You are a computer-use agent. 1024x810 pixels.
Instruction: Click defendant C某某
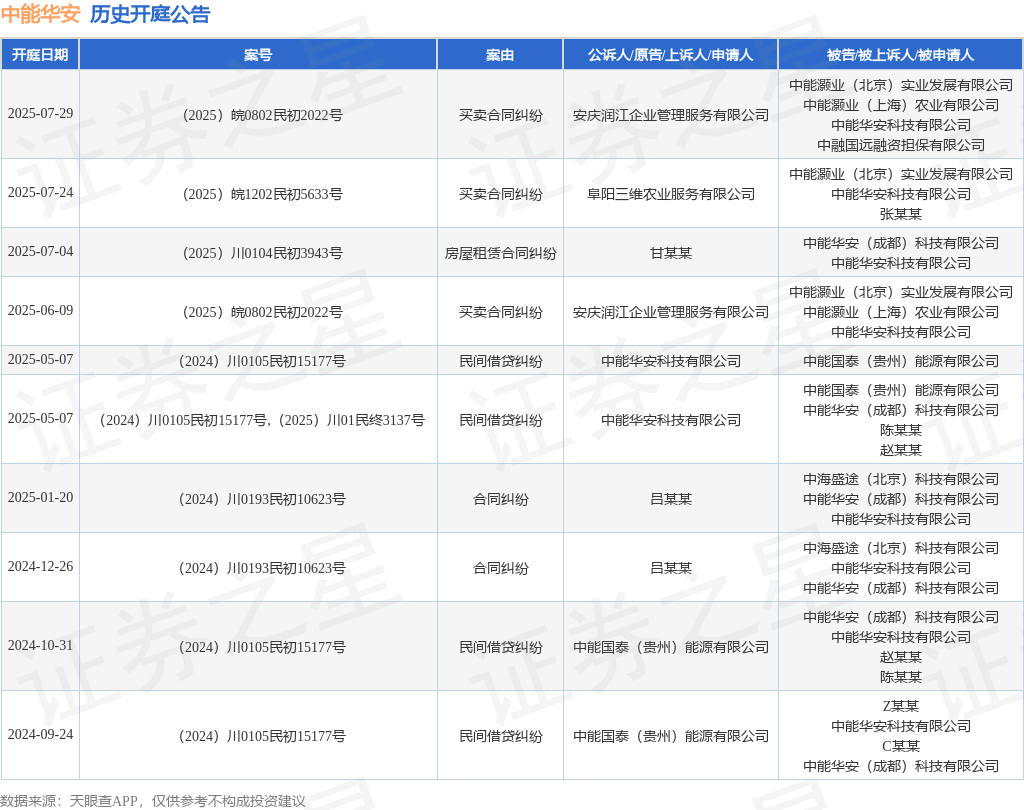click(x=901, y=746)
